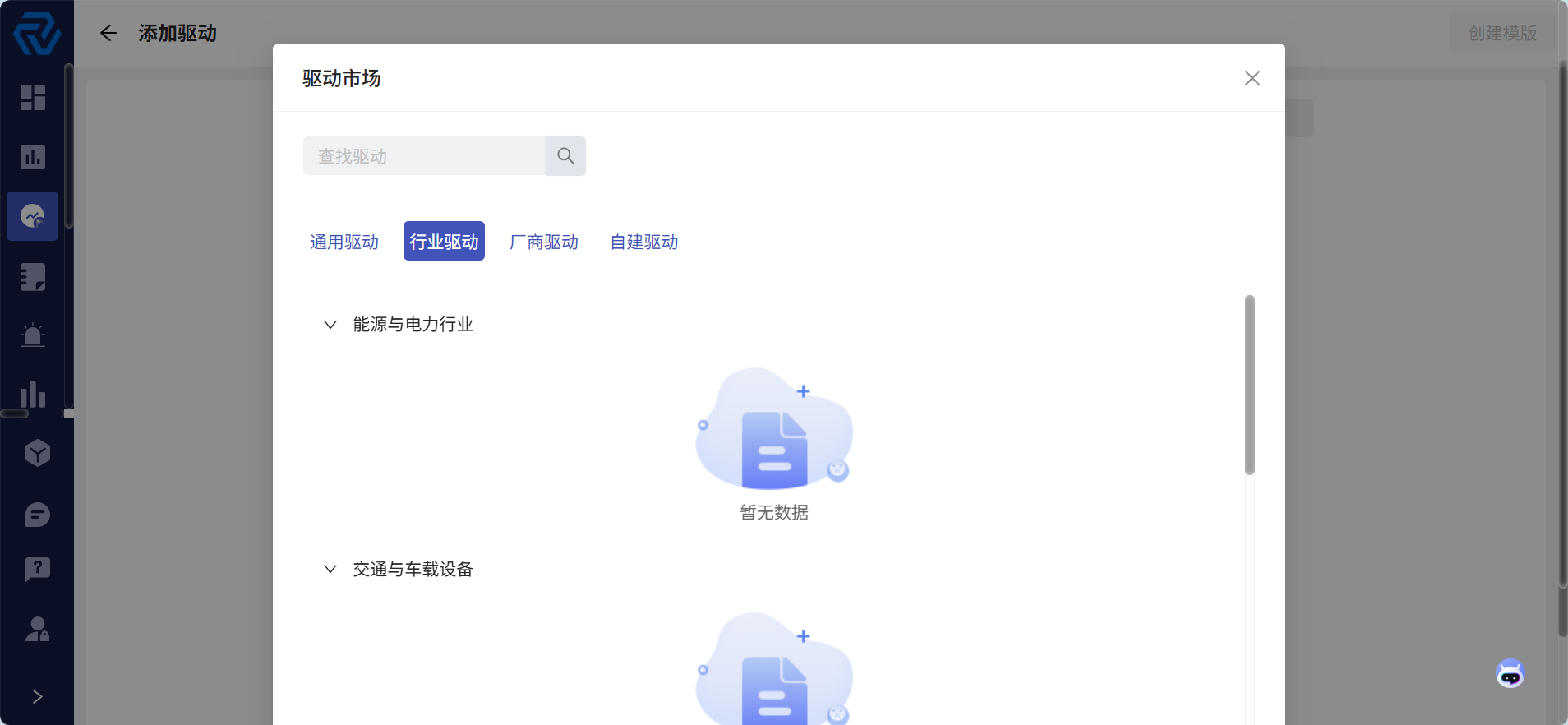Click the dialog's vertical scrollbar

click(x=1250, y=385)
